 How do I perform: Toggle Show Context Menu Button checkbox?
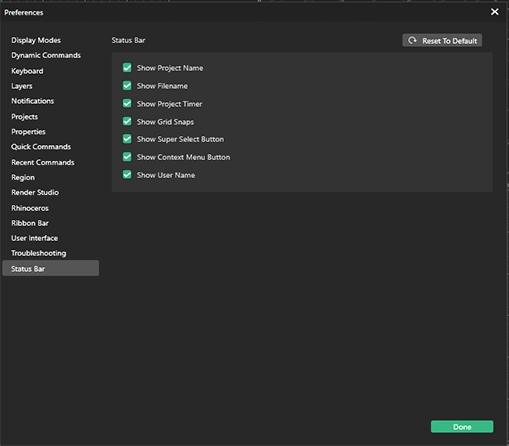[x=127, y=157]
